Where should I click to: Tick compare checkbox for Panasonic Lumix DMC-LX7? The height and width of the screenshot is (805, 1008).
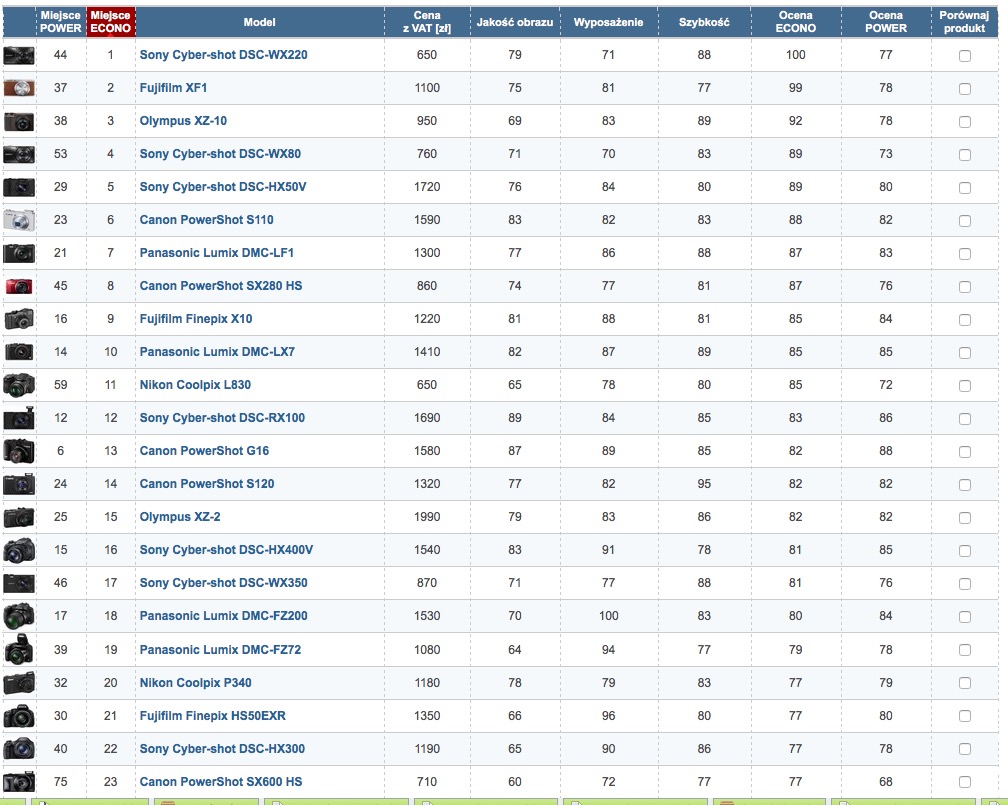pyautogui.click(x=964, y=353)
